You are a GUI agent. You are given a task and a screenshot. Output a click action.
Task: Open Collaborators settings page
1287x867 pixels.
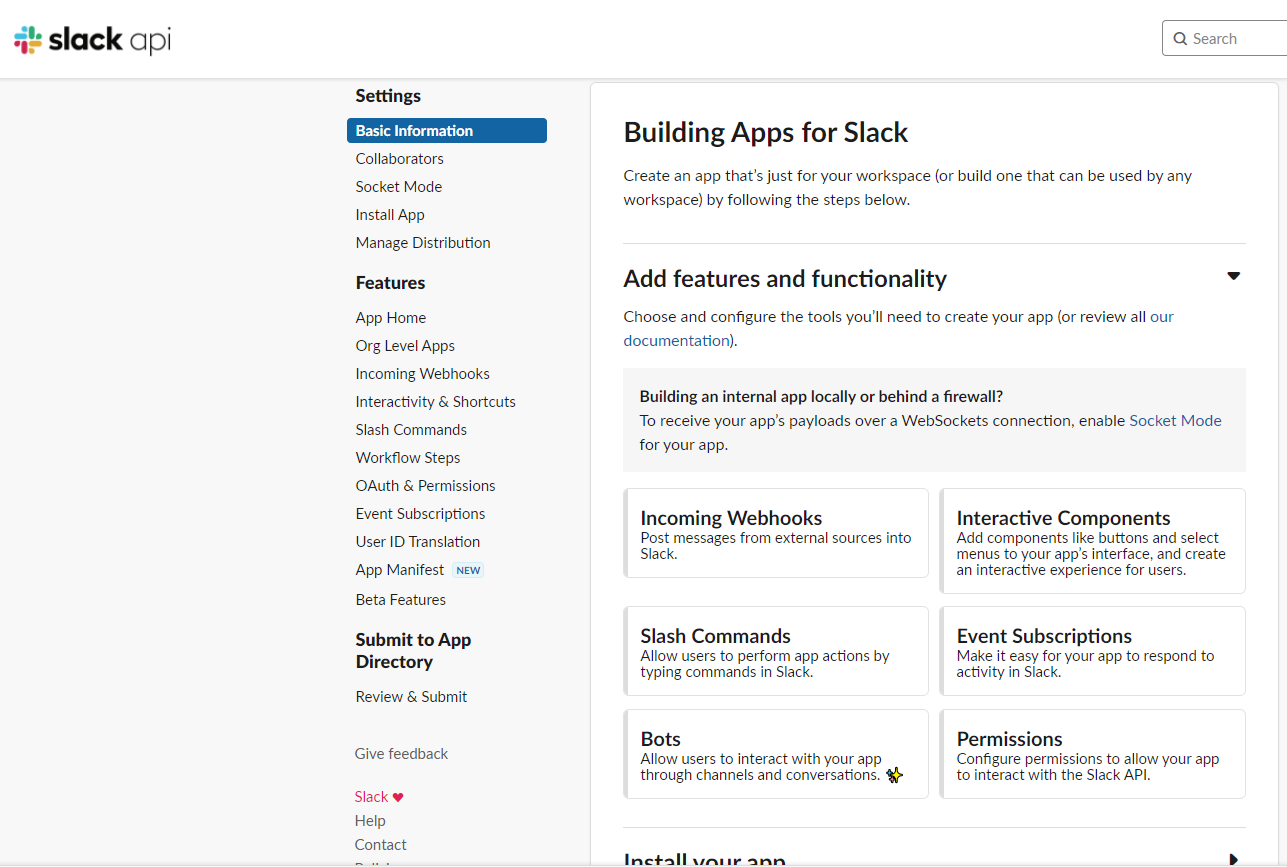(399, 159)
